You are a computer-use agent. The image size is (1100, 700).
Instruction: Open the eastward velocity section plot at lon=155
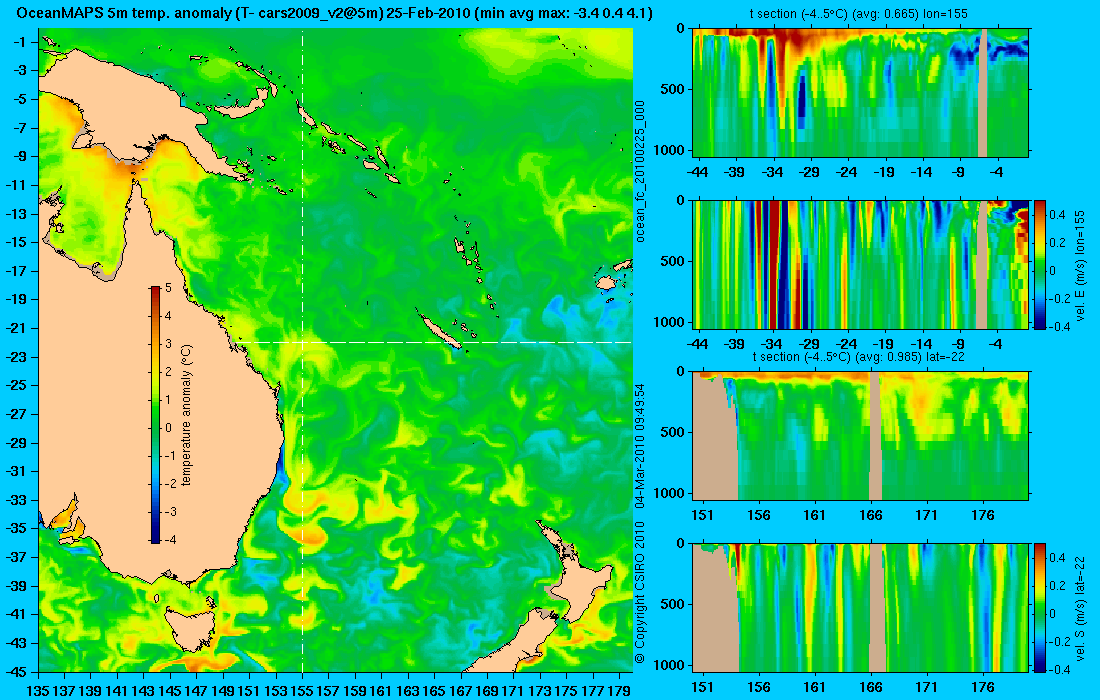[861, 264]
